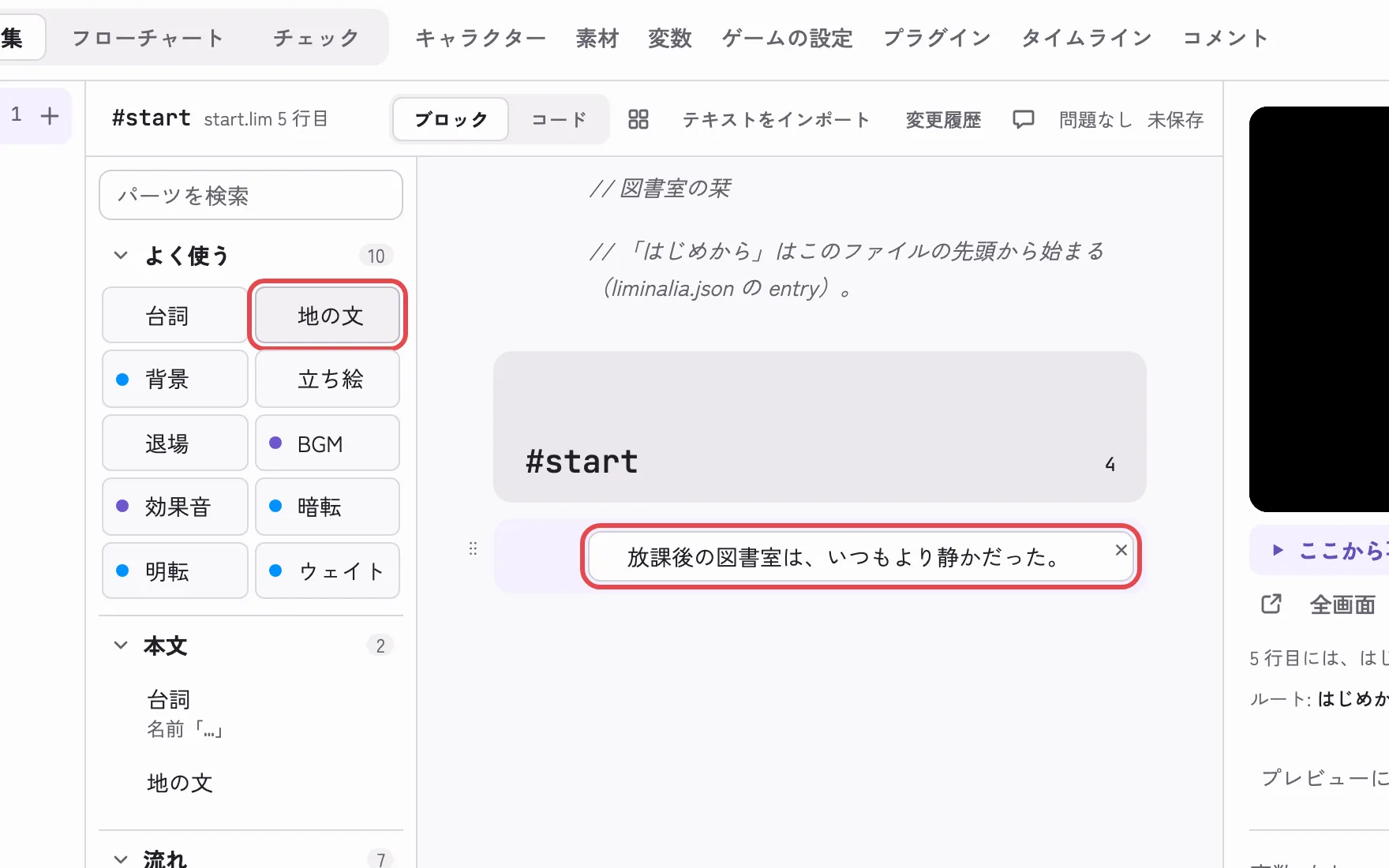The height and width of the screenshot is (868, 1389).
Task: Click the comment about 「はじめから」 entry
Action: click(x=847, y=270)
